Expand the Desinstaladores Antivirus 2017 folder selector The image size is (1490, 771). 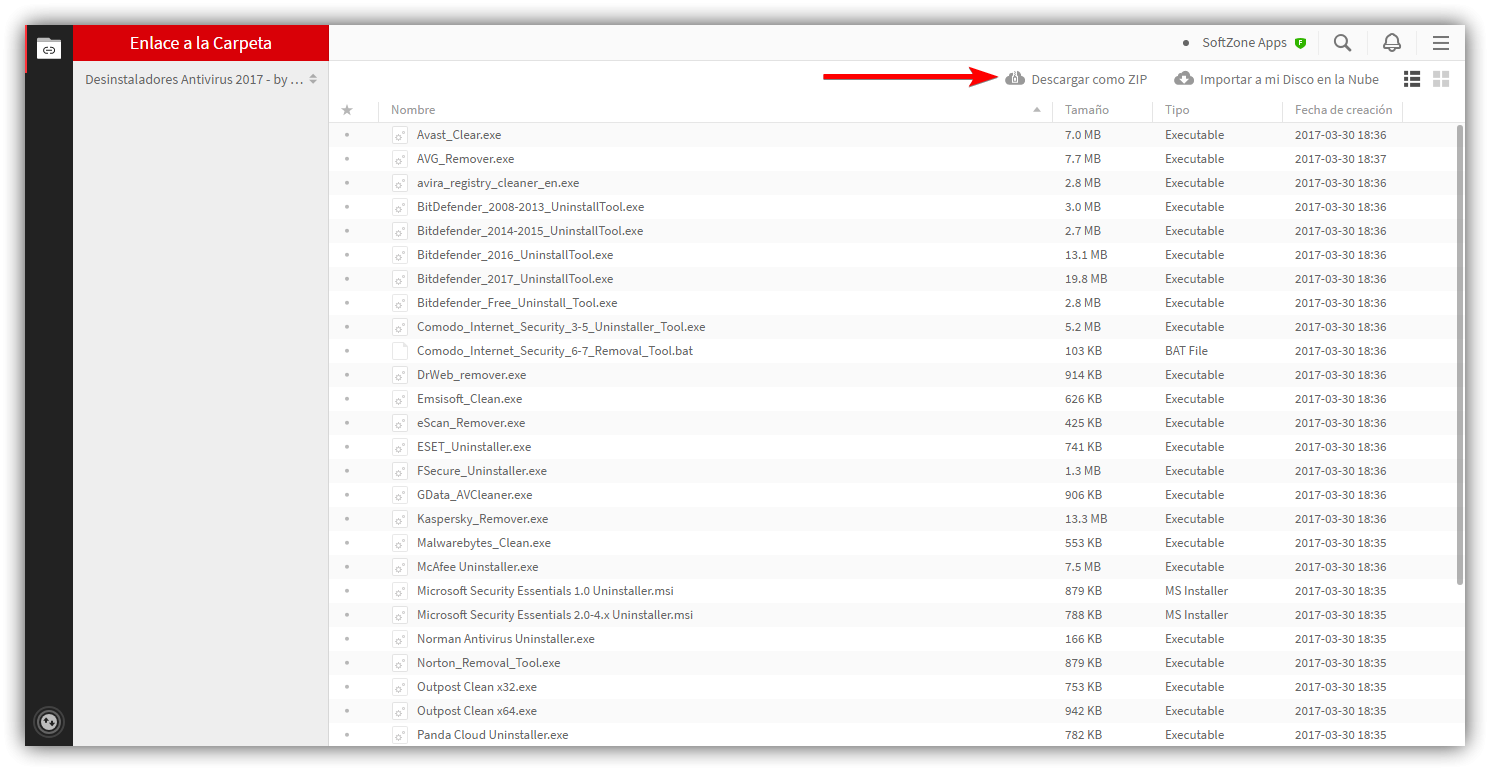click(201, 79)
